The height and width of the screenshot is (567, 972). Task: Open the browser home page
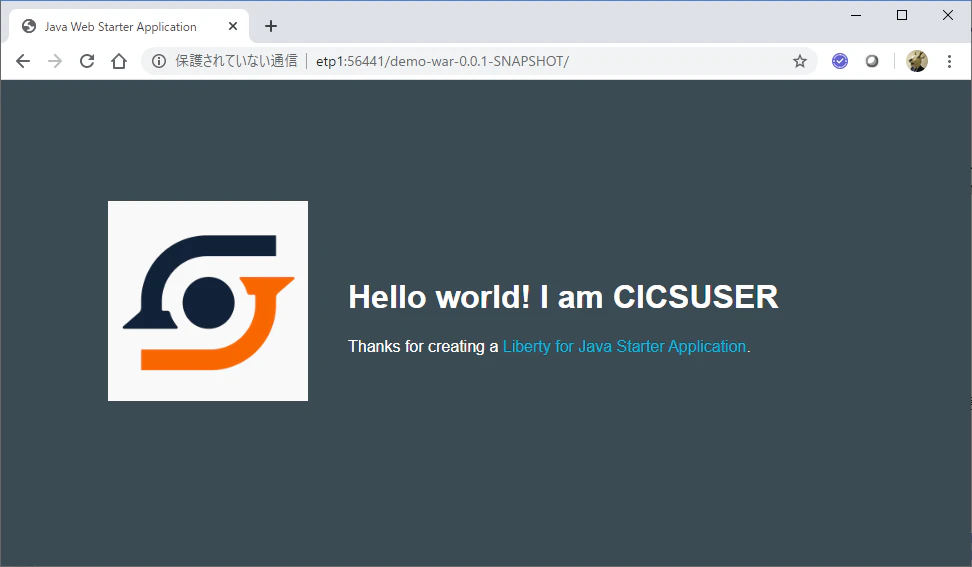(119, 61)
